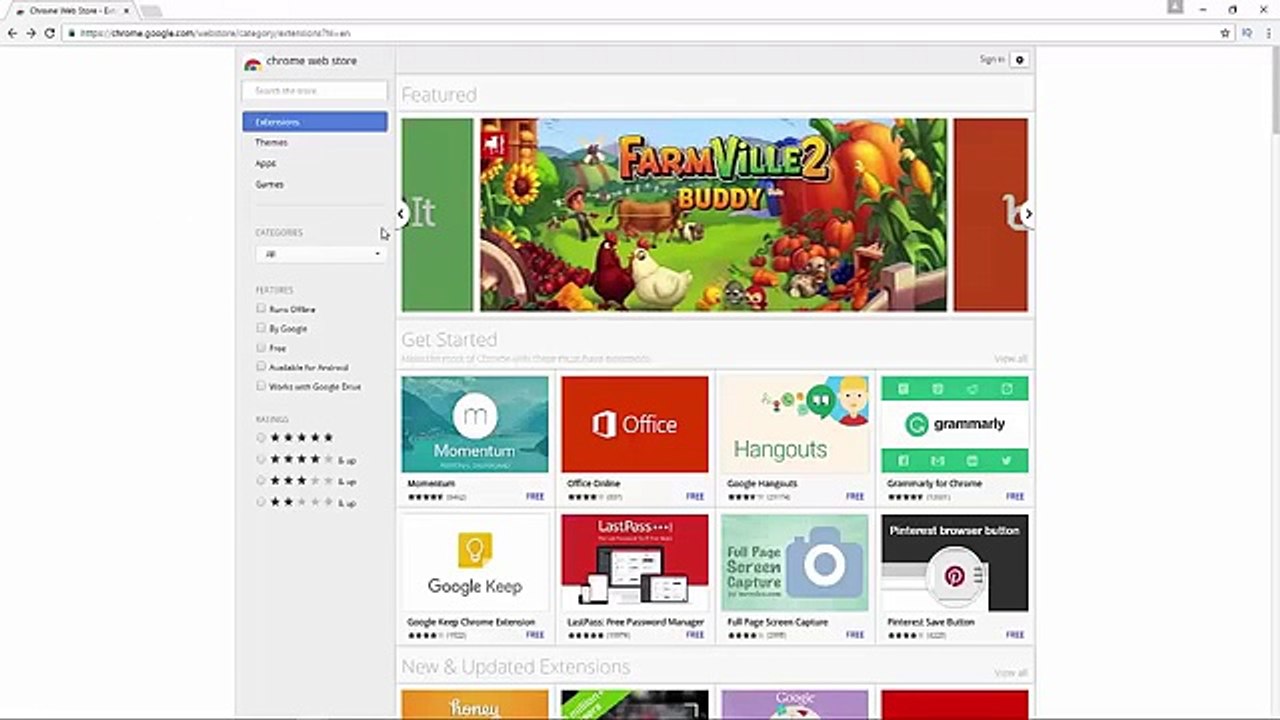1280x720 pixels.
Task: Focus the Search the store field
Action: tap(315, 90)
